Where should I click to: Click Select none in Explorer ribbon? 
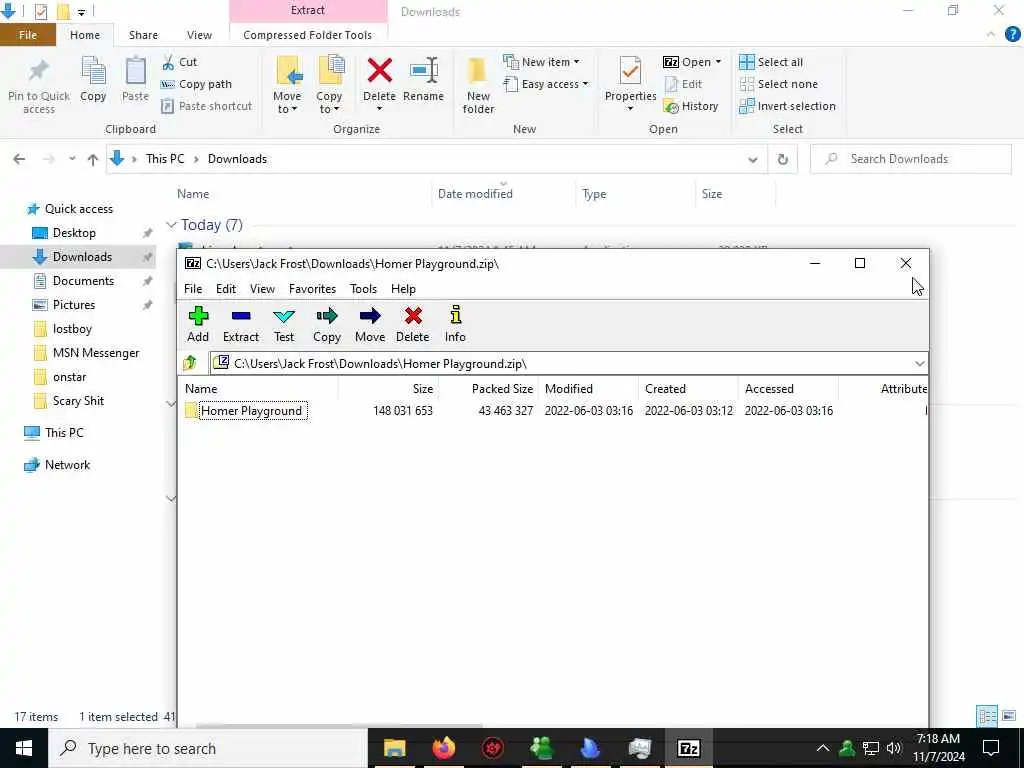(x=778, y=84)
